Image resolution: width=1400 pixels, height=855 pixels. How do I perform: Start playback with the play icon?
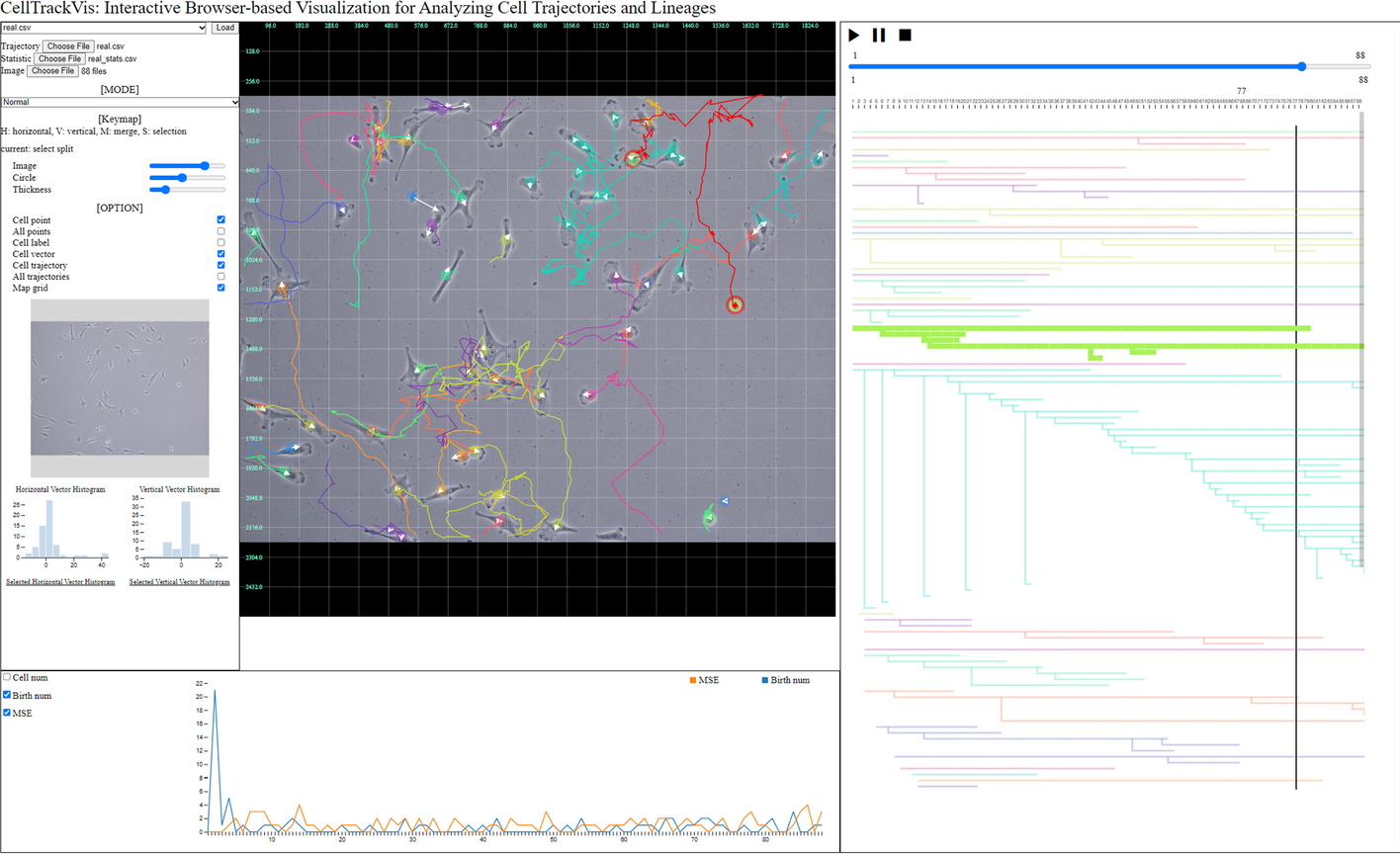tap(854, 35)
